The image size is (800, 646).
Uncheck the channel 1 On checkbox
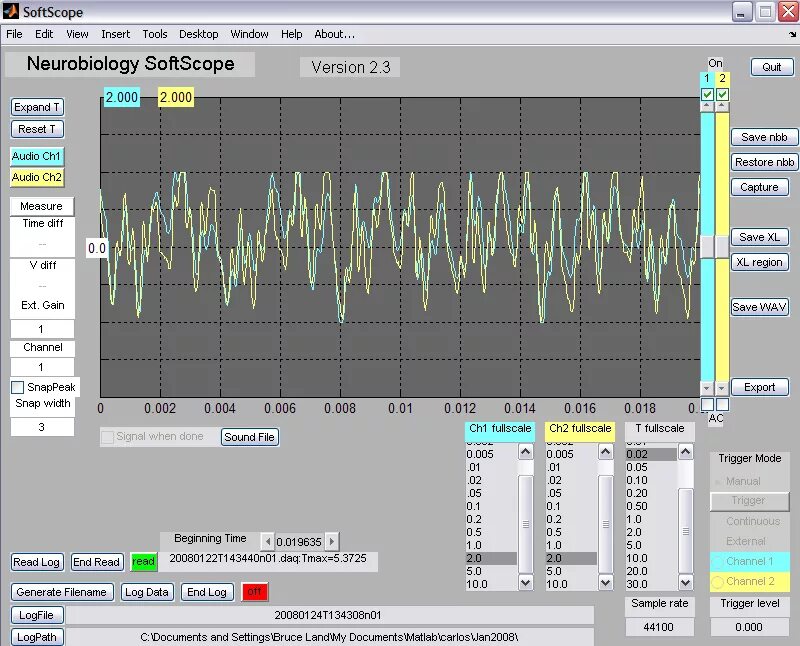707,94
